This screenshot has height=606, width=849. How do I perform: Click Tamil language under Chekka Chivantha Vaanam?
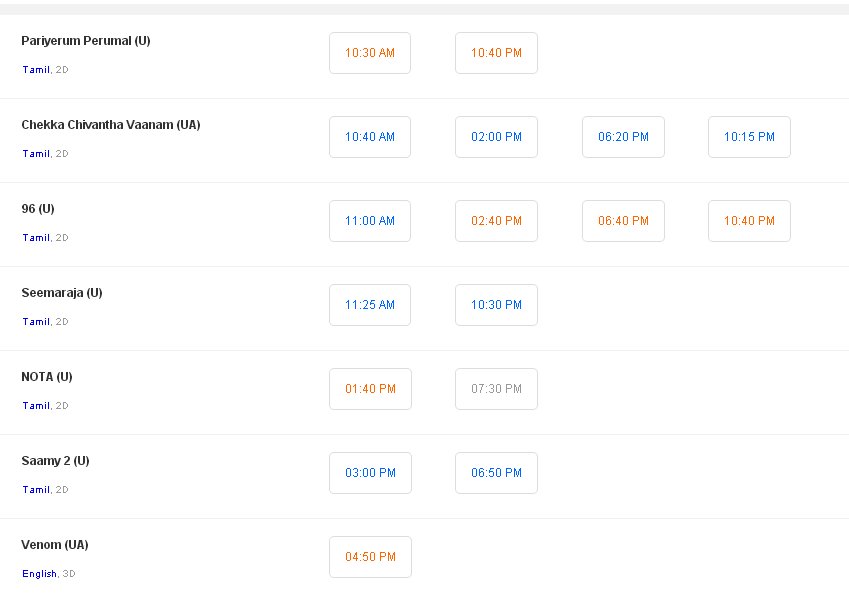point(36,154)
